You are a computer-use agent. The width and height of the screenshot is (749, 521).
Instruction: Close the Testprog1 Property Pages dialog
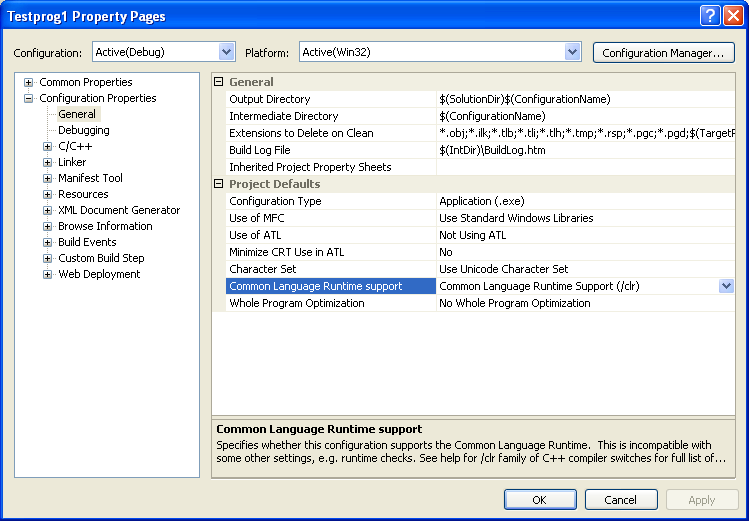[x=733, y=16]
